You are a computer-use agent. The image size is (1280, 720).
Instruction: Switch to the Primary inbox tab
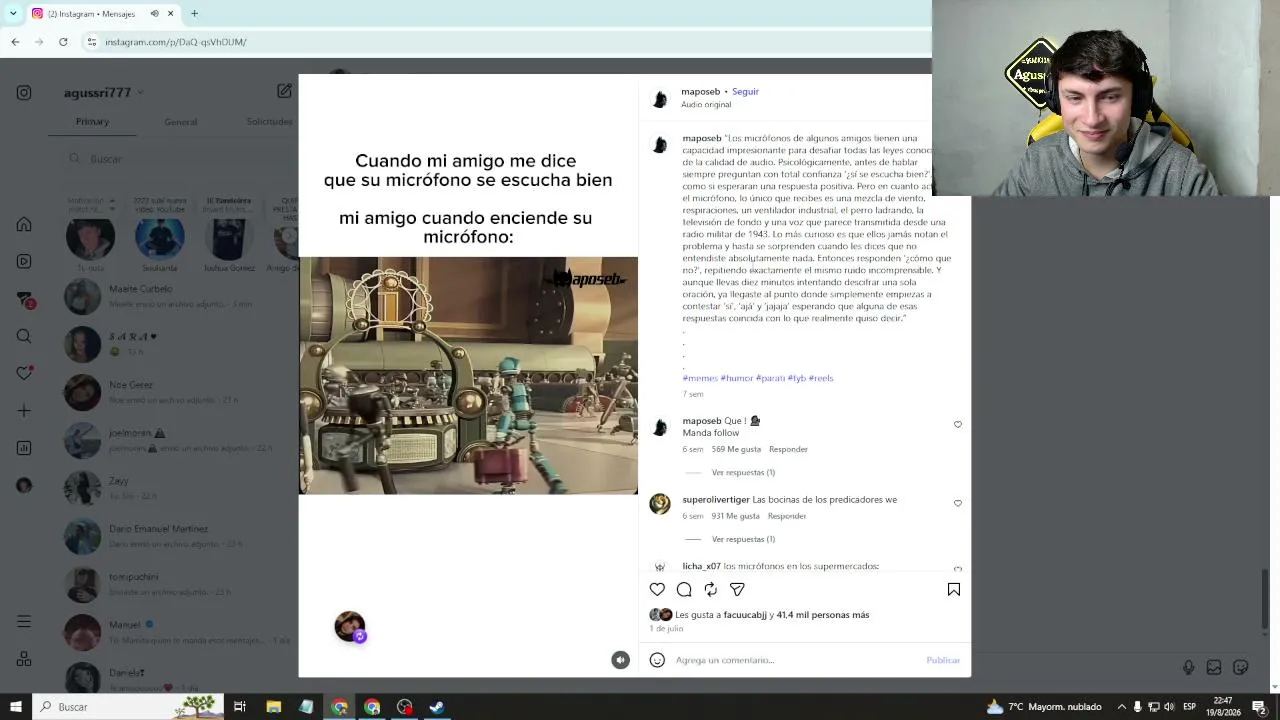tap(92, 122)
